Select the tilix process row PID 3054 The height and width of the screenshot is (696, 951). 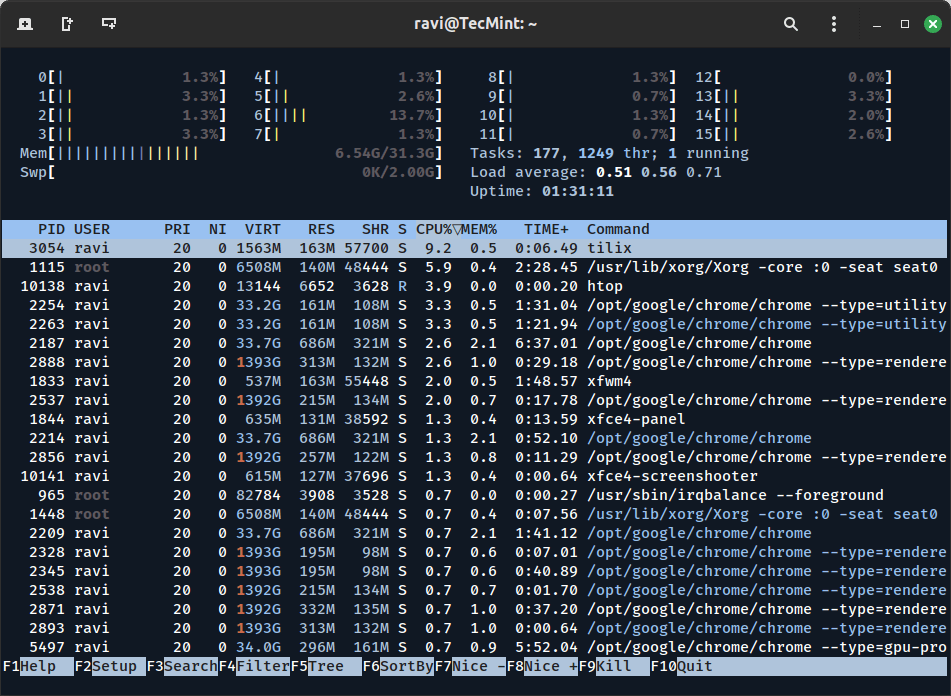(474, 248)
